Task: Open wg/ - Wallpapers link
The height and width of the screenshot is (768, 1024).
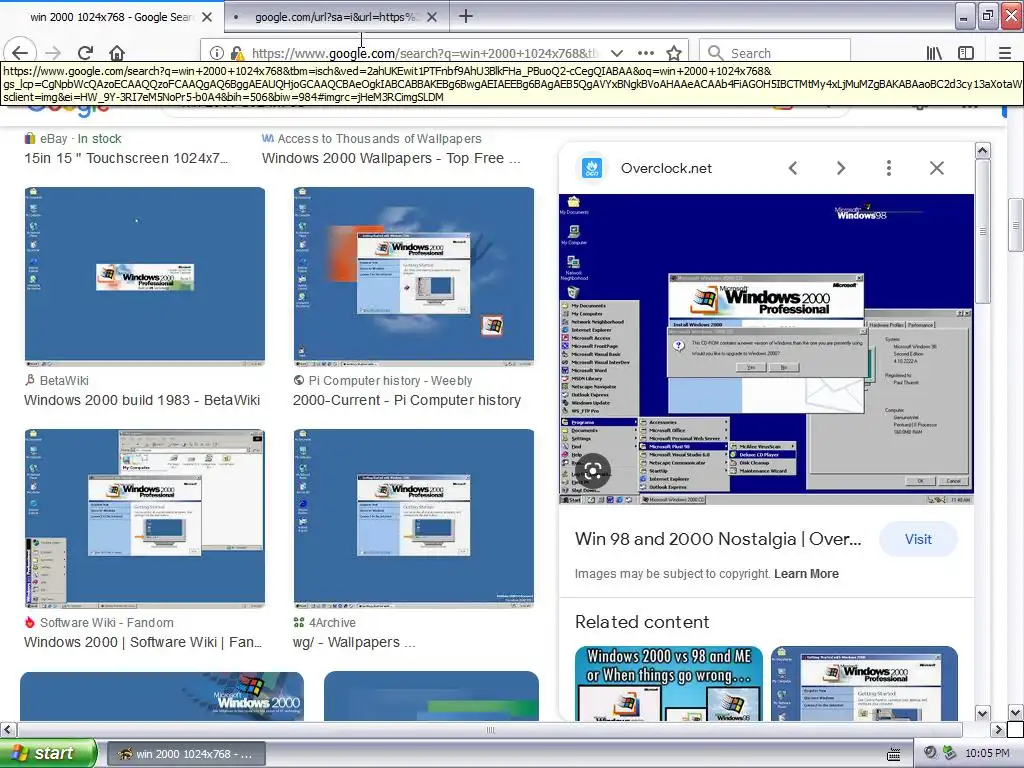Action: [x=354, y=642]
